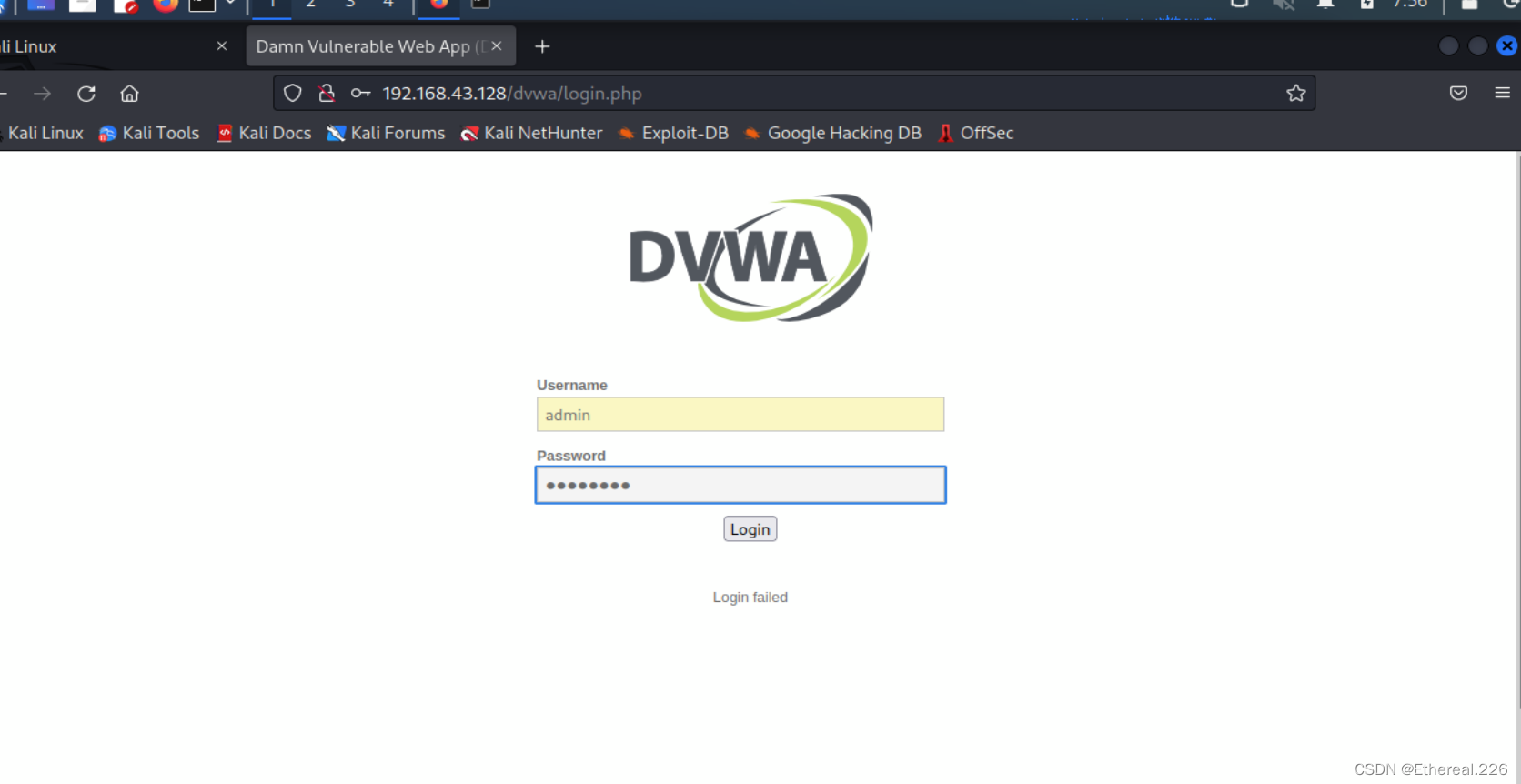Close the Firefox window
Screen dimensions: 1521x784
pyautogui.click(x=1507, y=45)
